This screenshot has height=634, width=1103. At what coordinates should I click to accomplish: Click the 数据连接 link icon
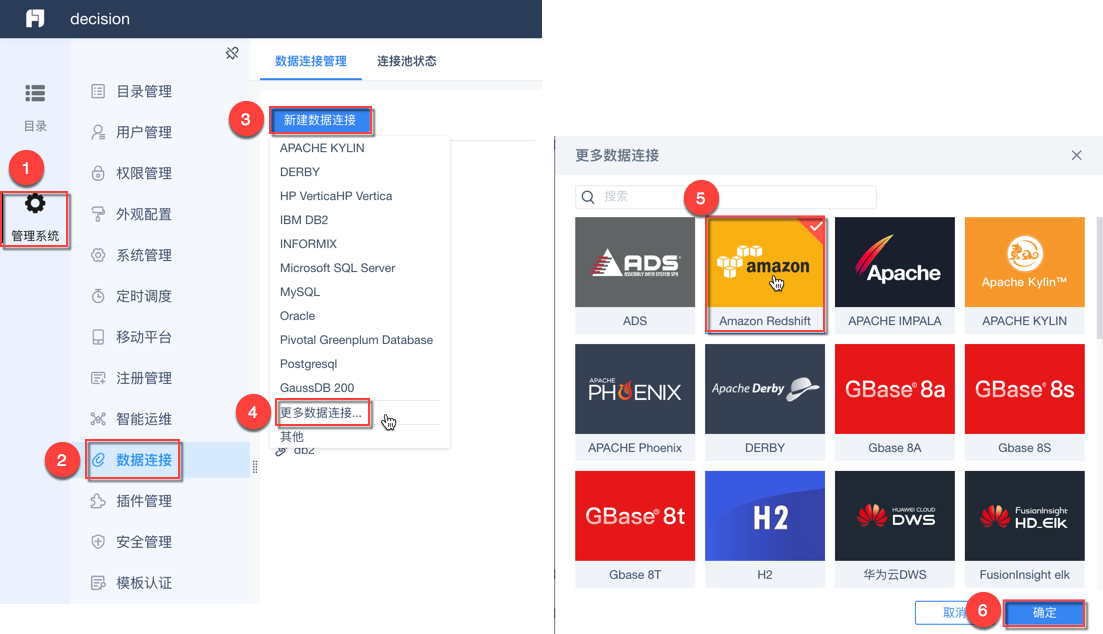pyautogui.click(x=98, y=459)
